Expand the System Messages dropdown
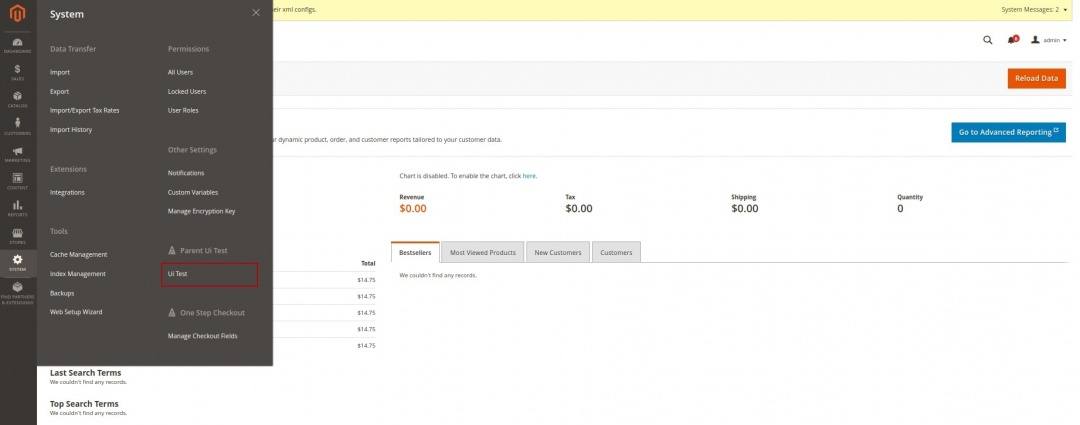The height and width of the screenshot is (425, 1080). (1034, 10)
